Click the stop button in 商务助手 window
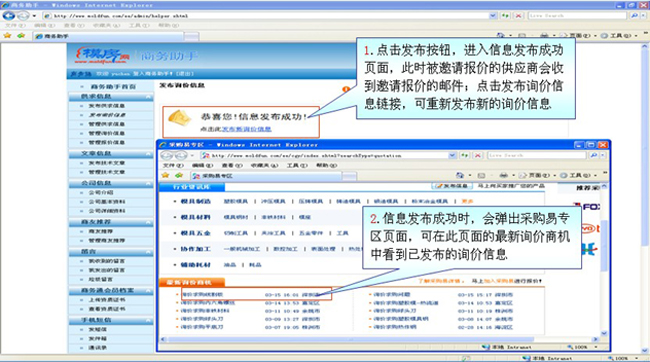The image size is (650, 362). [x=518, y=16]
